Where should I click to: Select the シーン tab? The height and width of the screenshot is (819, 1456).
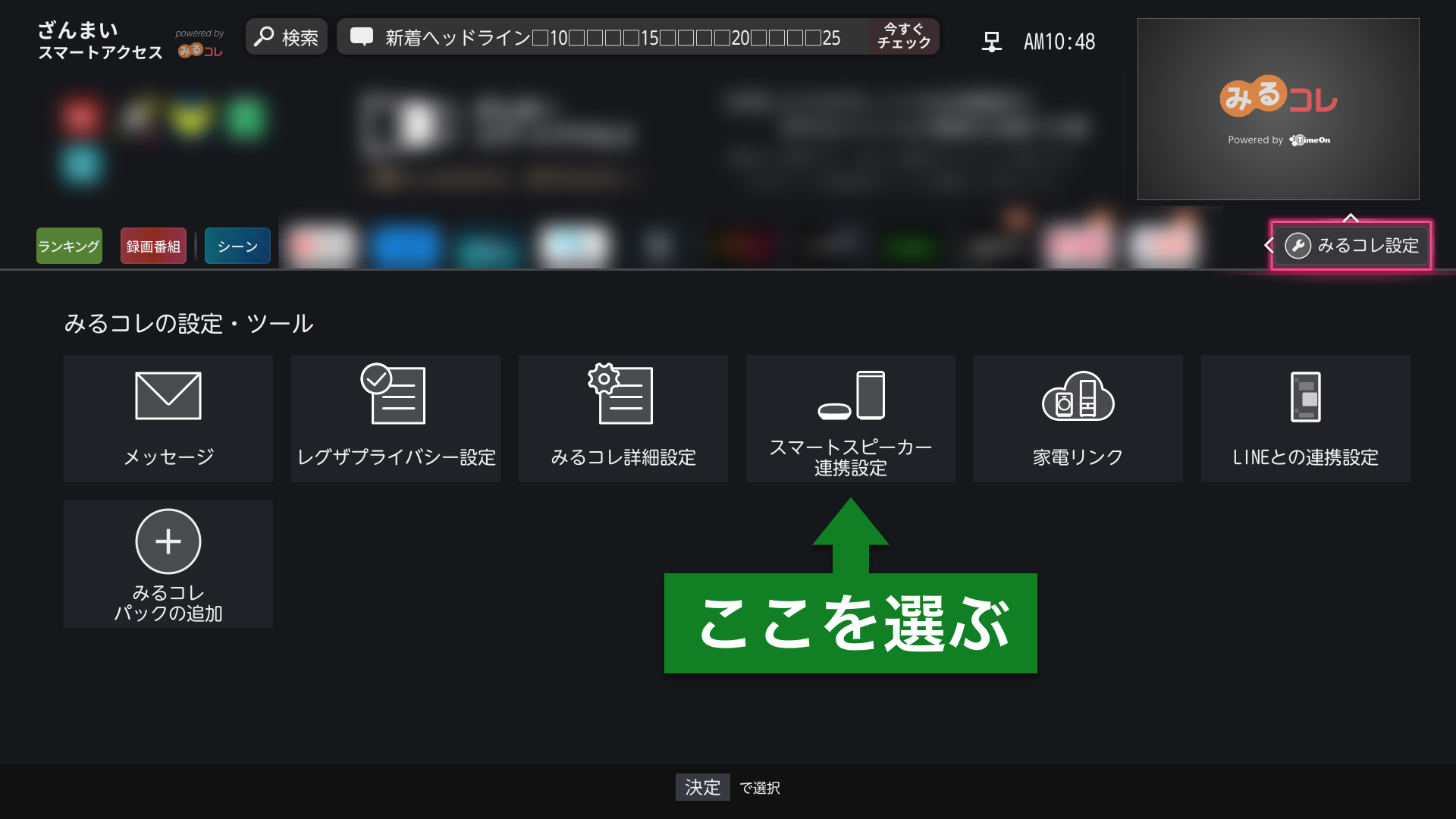pyautogui.click(x=237, y=246)
